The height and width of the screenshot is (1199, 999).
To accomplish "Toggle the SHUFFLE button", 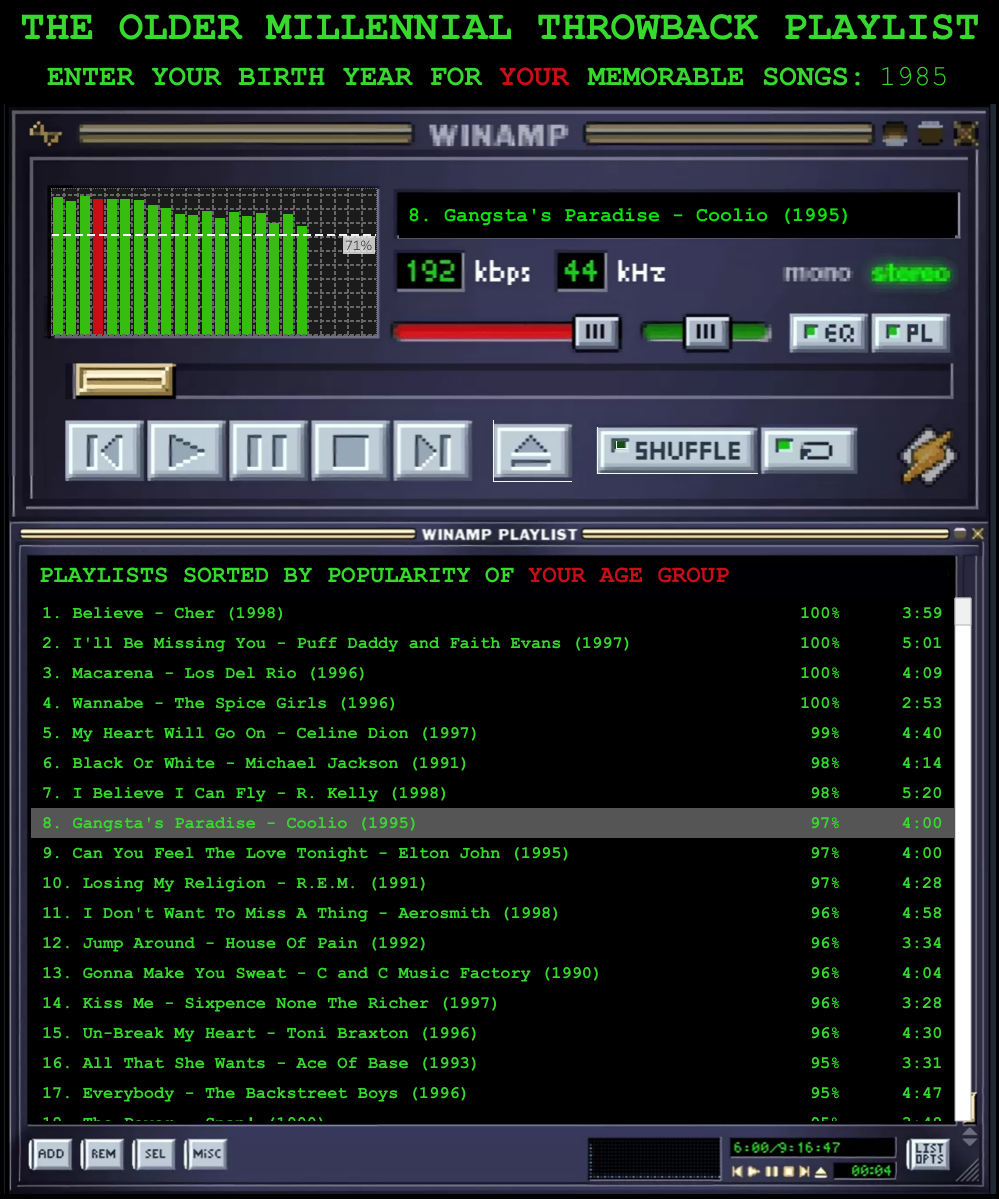I will click(677, 451).
